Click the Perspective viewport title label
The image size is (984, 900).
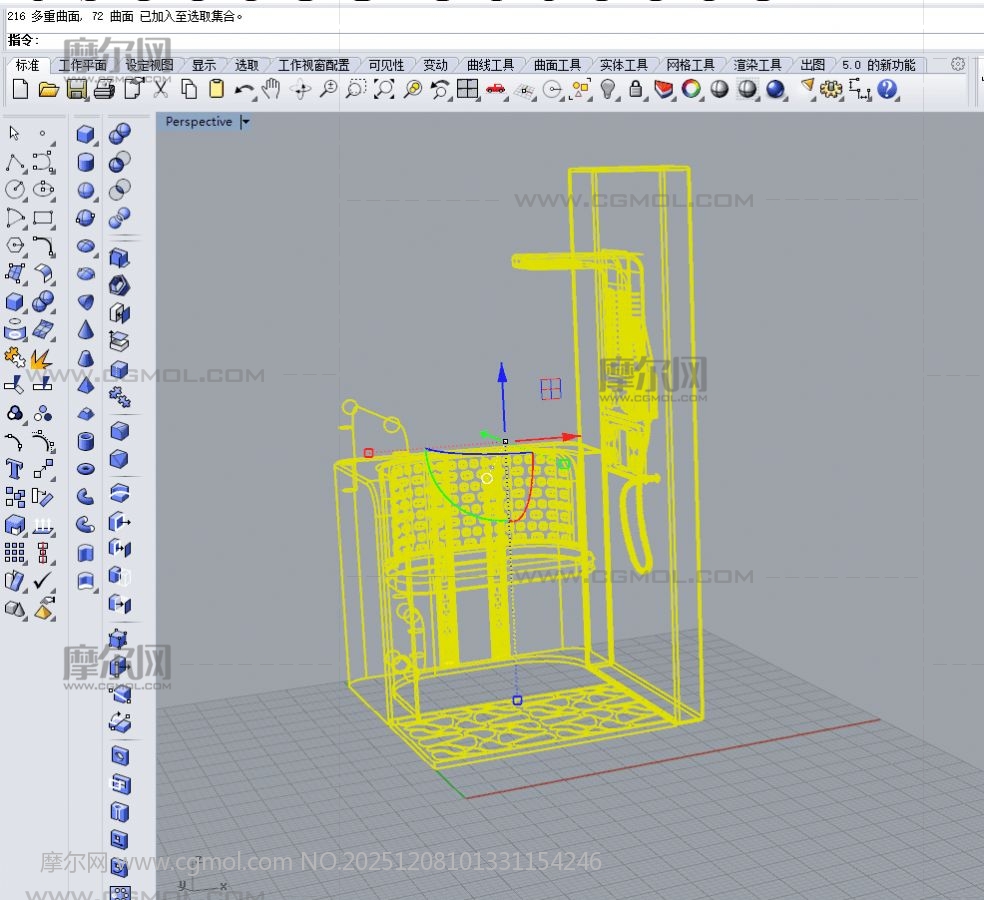pos(198,122)
